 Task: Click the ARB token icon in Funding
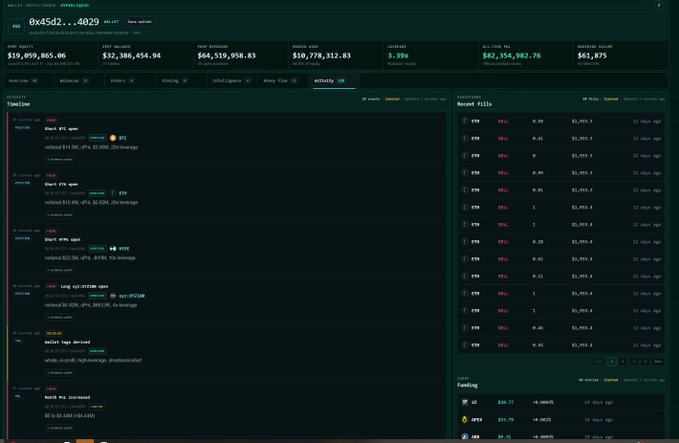pos(465,437)
